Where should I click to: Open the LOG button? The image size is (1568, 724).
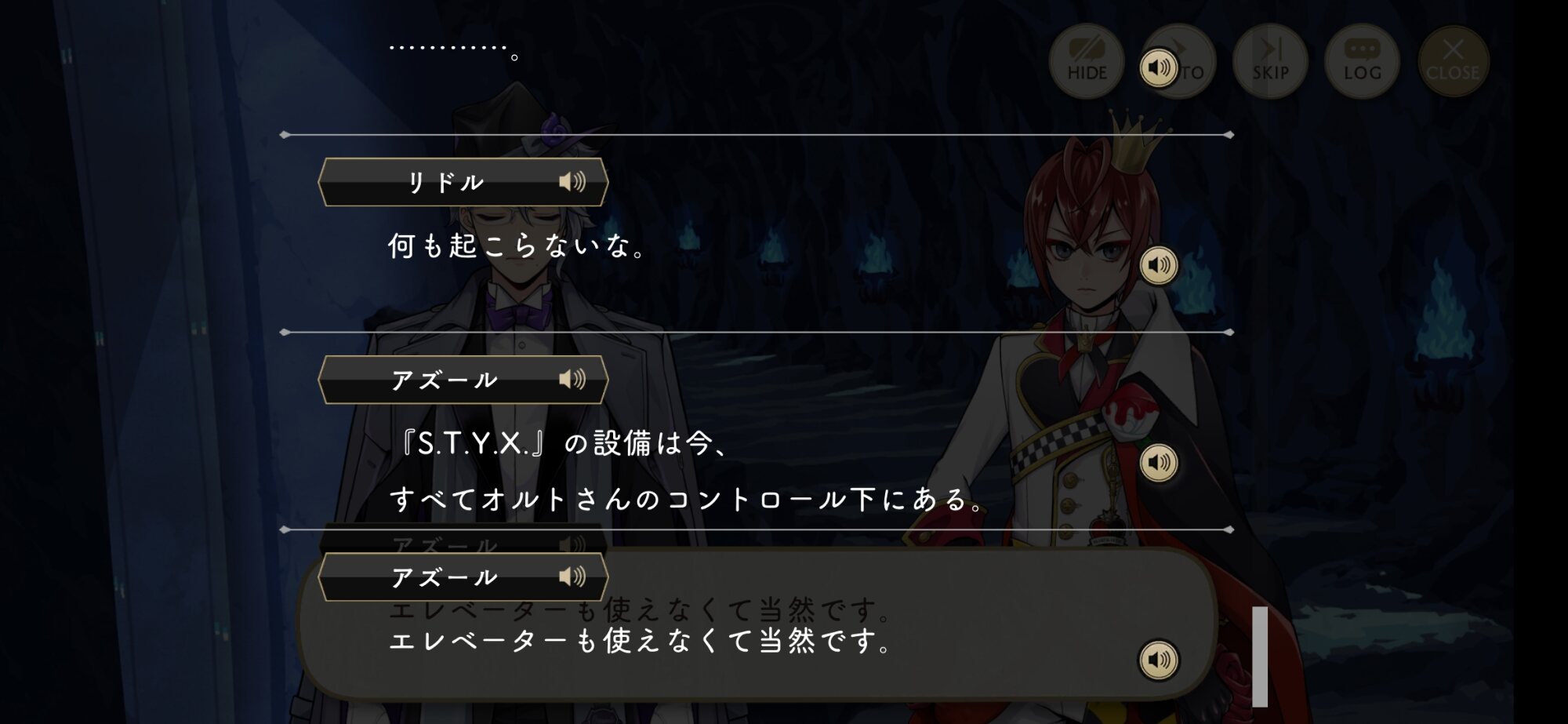pos(1363,61)
